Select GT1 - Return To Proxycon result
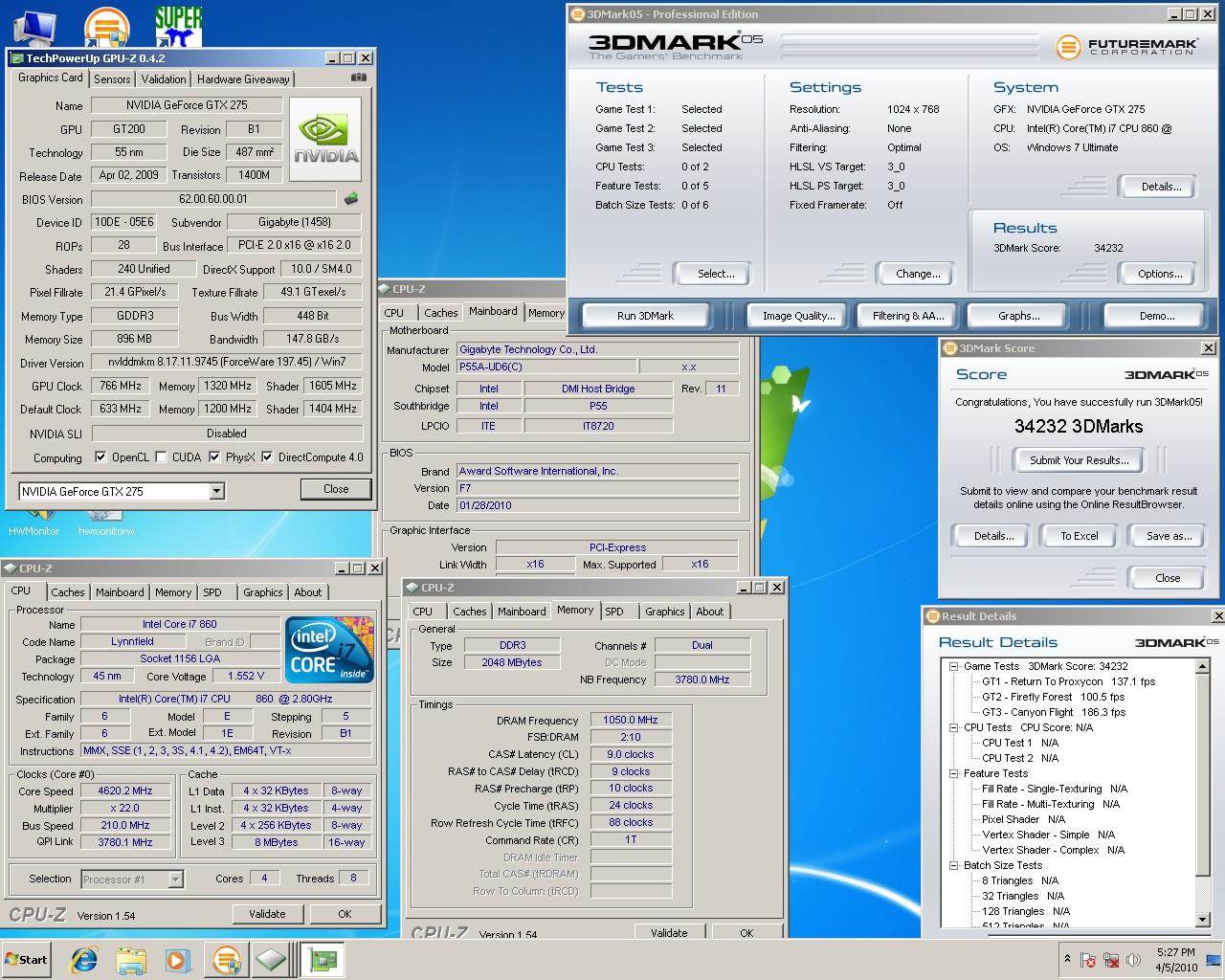Screen dimensions: 1225x980 (x=1068, y=681)
